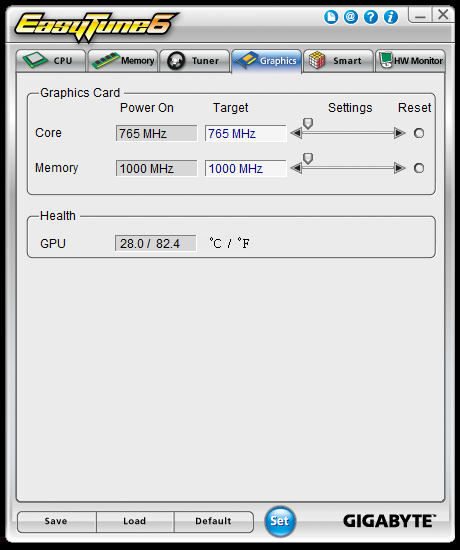The width and height of the screenshot is (460, 550).
Task: Click the Memory clock slider handle
Action: click(308, 159)
